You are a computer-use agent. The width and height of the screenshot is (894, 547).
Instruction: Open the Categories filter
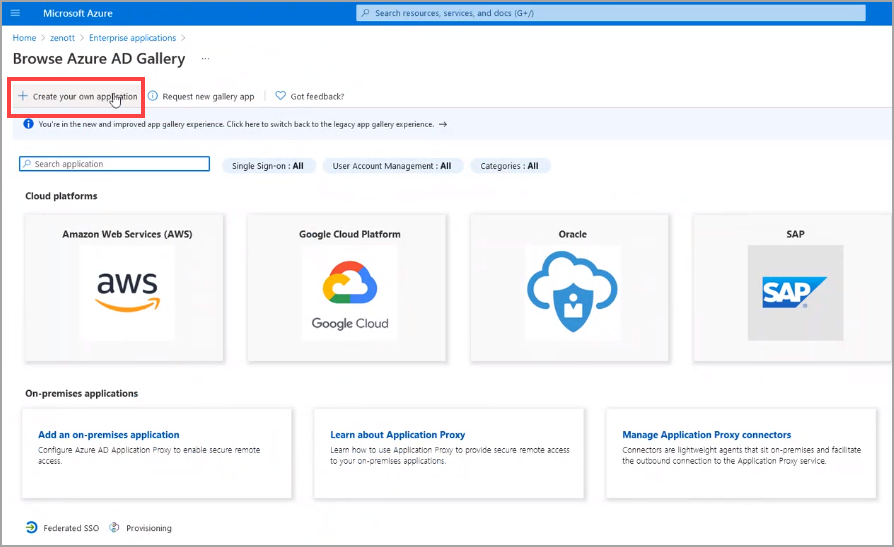tap(509, 166)
